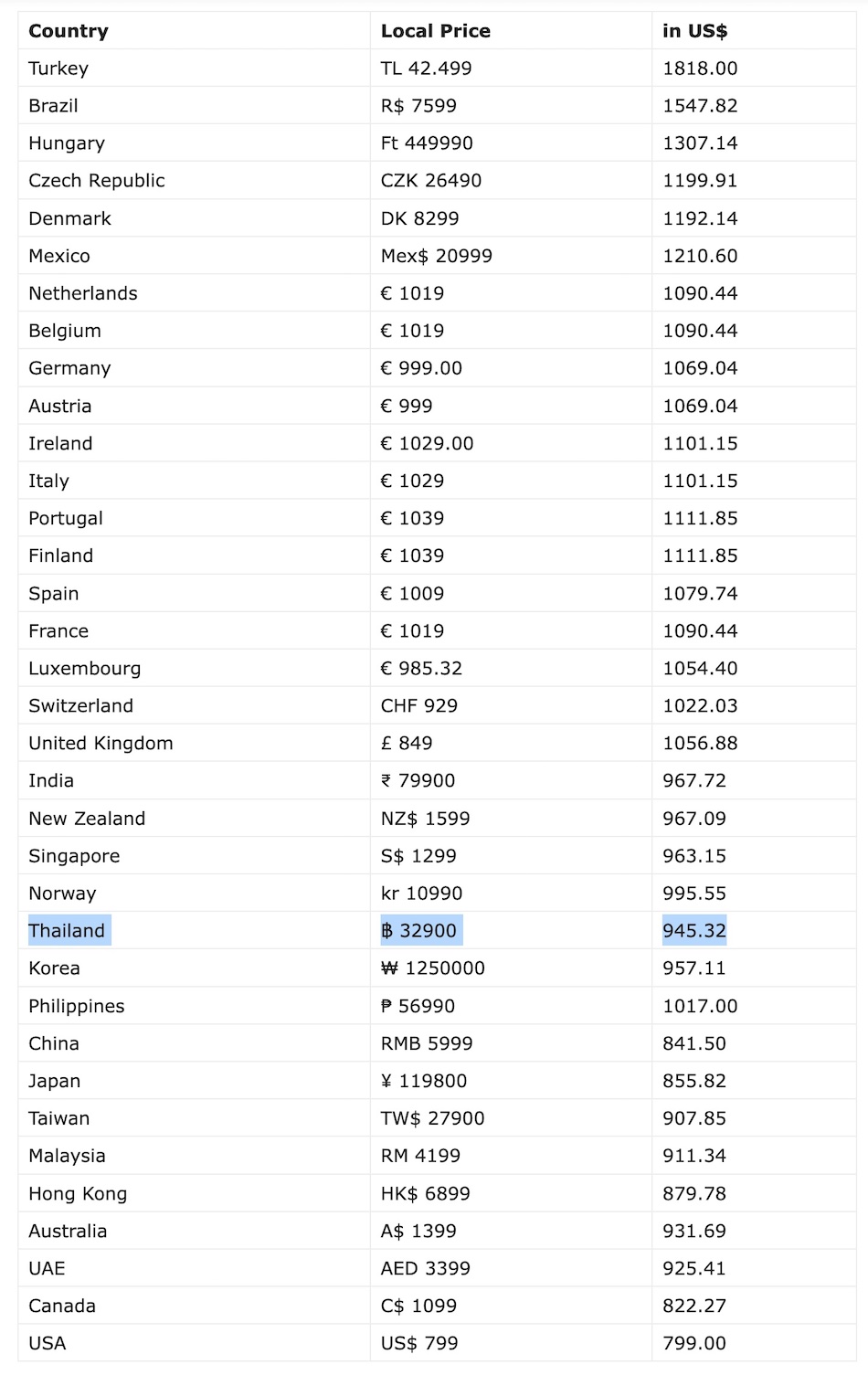The image size is (868, 1375).
Task: Select the Hong Kong country cell
Action: click(78, 1194)
